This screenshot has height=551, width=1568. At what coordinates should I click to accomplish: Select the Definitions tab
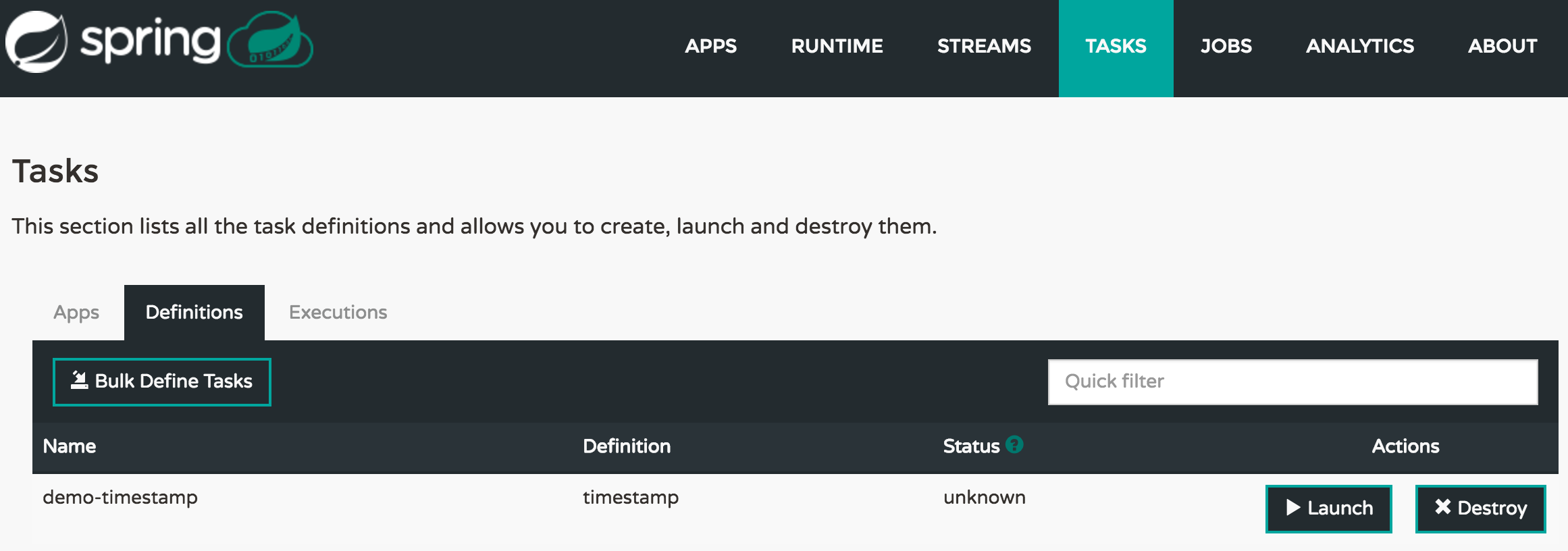[194, 313]
